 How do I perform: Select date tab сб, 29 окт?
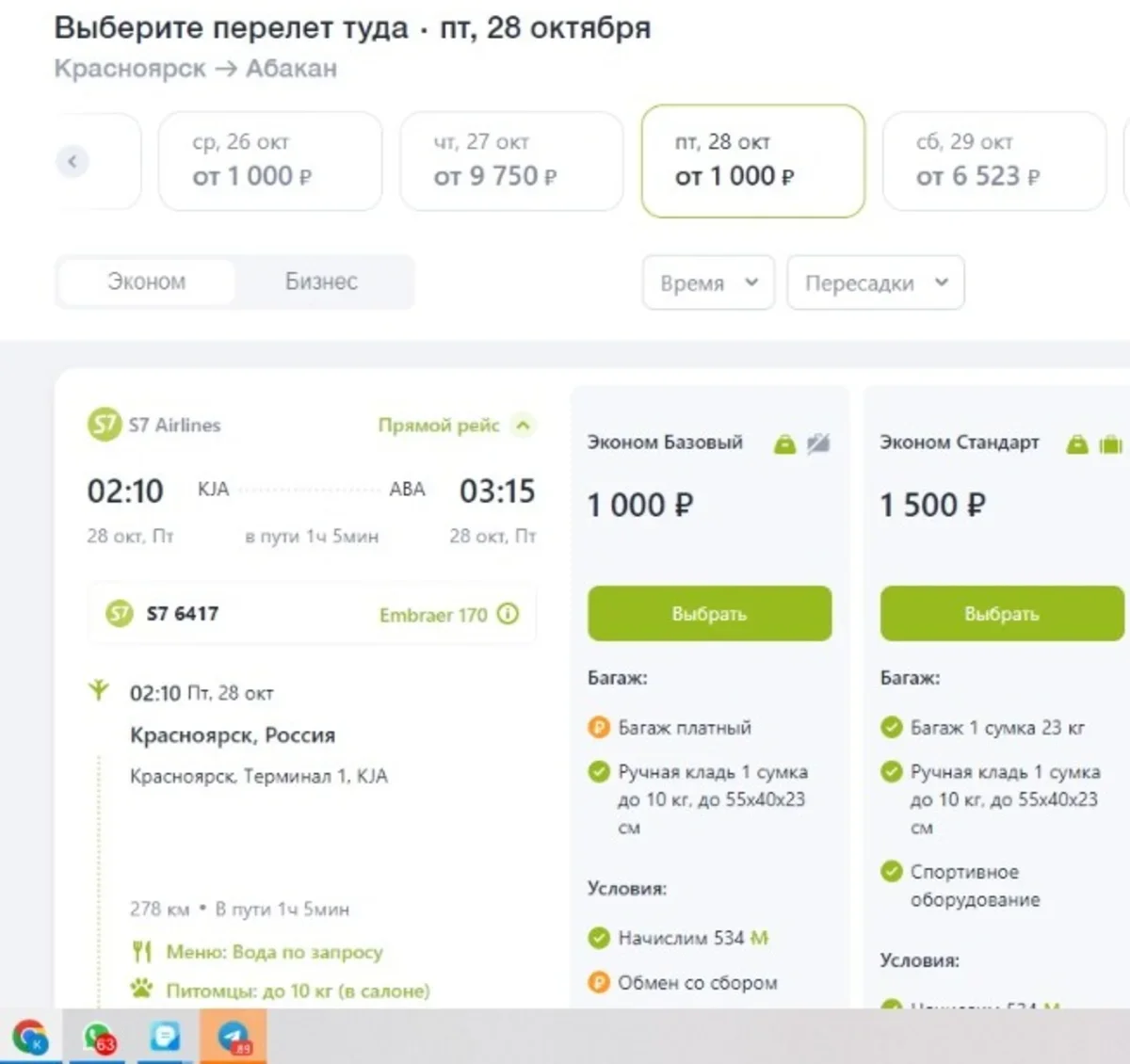[x=993, y=161]
